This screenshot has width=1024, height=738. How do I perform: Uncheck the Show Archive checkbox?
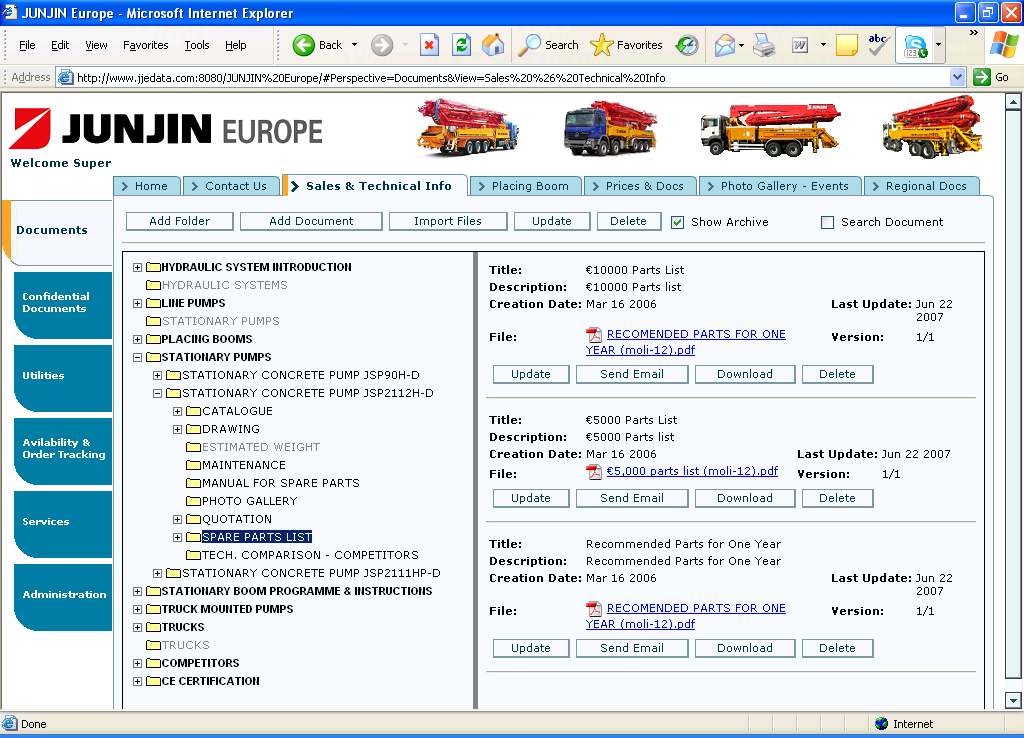(677, 222)
